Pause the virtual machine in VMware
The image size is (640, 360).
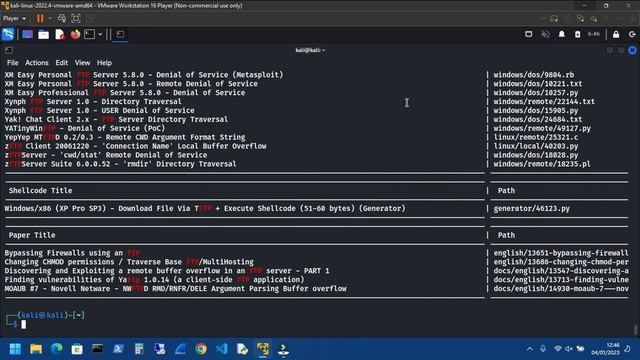click(x=40, y=18)
